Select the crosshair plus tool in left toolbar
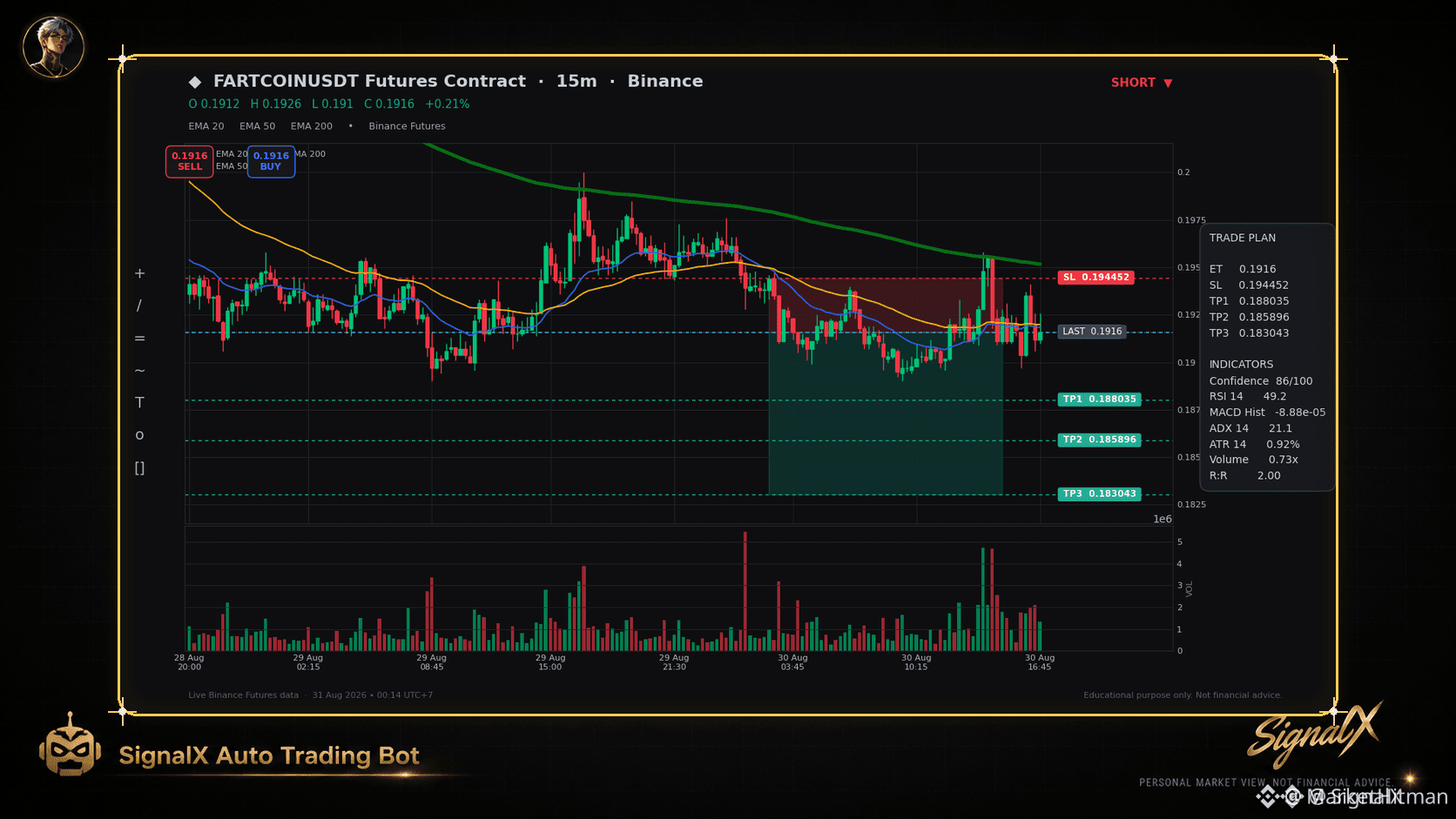Image resolution: width=1456 pixels, height=819 pixels. 139,273
